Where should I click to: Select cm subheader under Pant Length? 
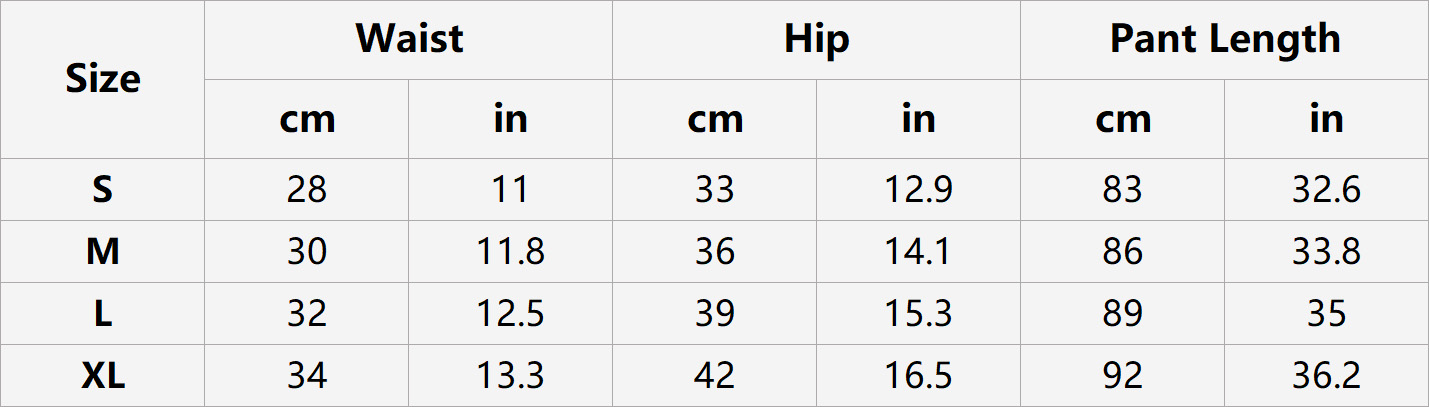1122,119
